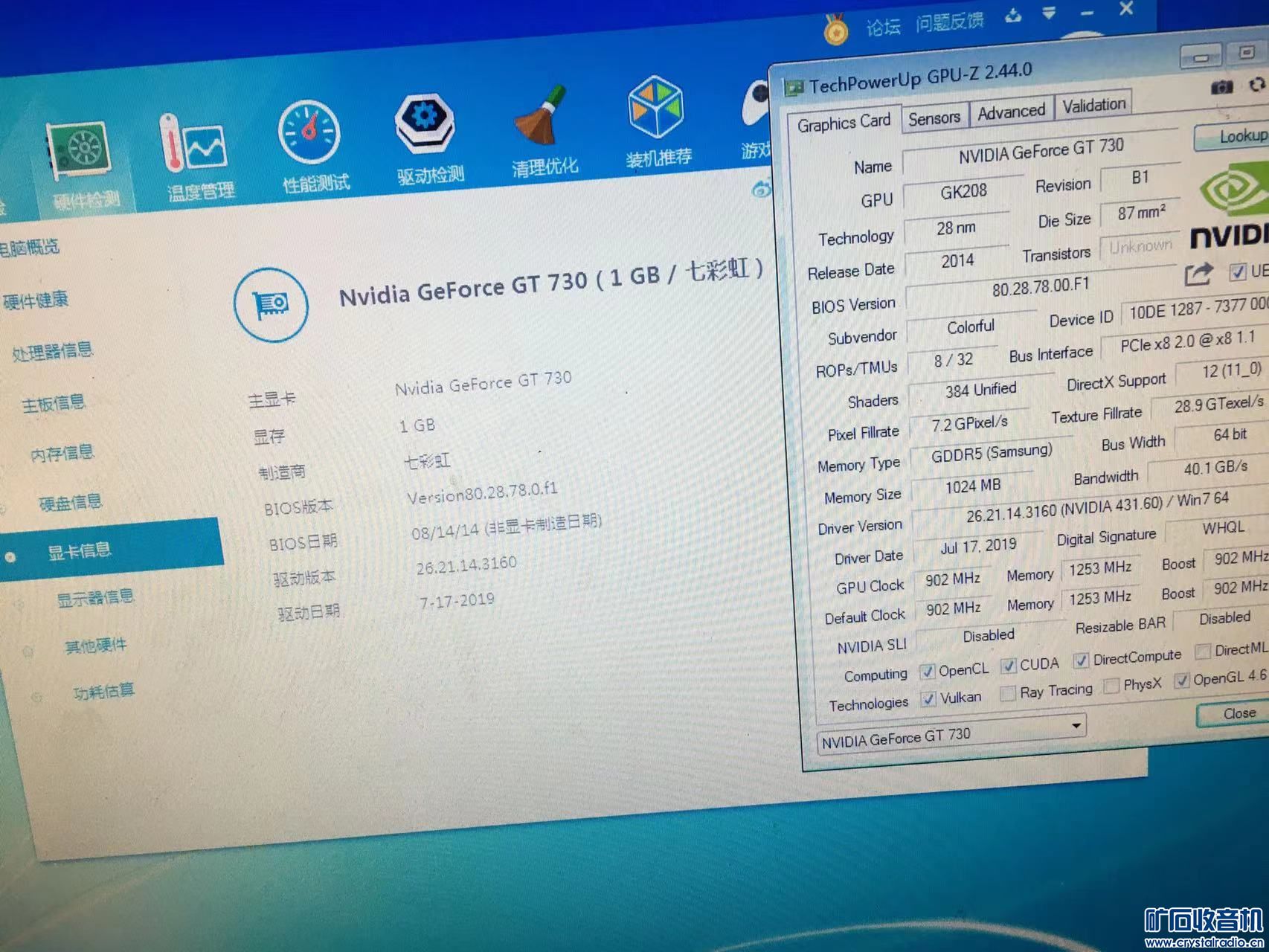
Task: Select 硬盘信息 in the sidebar
Action: 71,503
